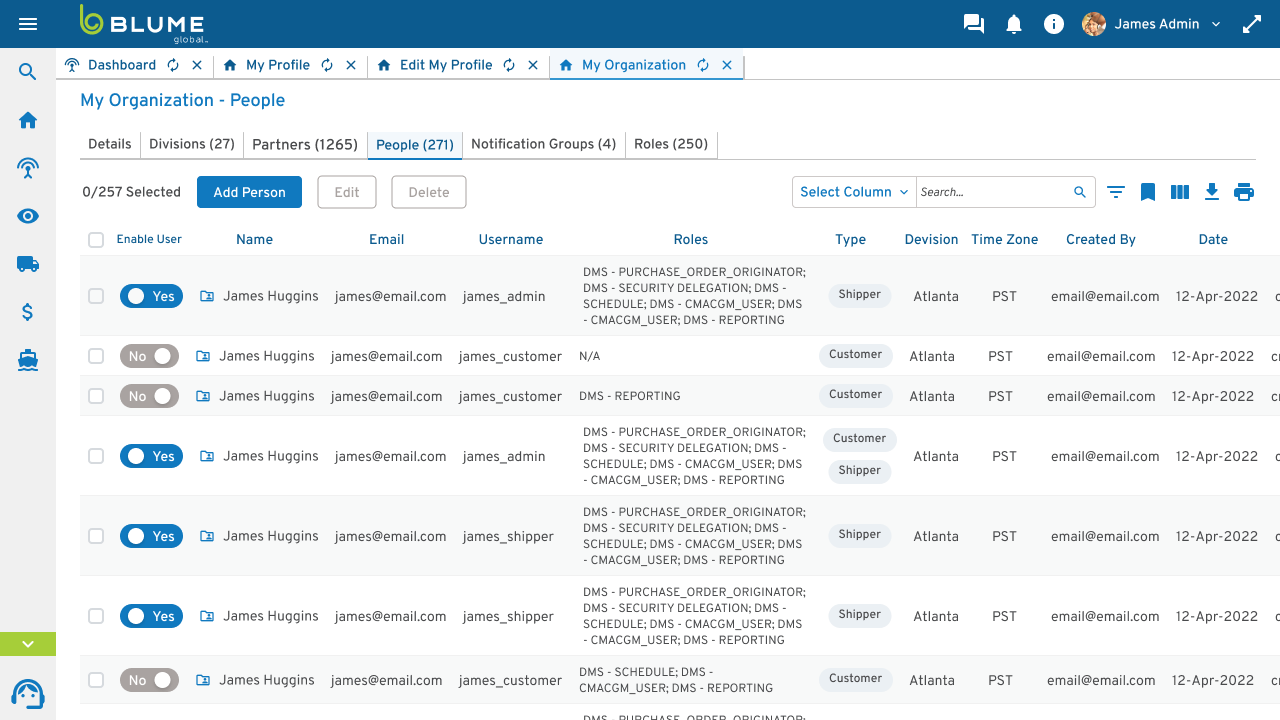This screenshot has height=720, width=1280.
Task: Click James Admin avatar picture
Action: point(1094,24)
